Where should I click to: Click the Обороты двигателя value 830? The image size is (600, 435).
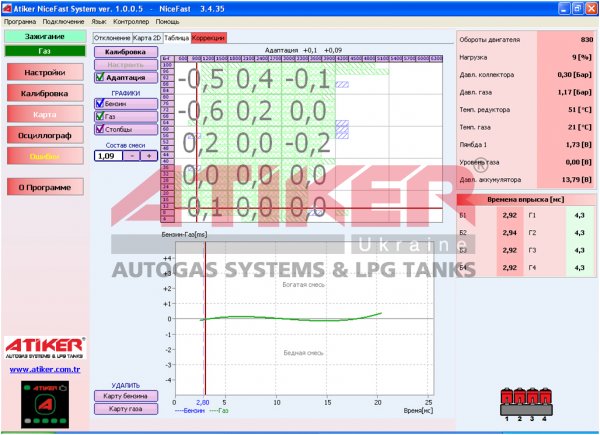pos(587,39)
